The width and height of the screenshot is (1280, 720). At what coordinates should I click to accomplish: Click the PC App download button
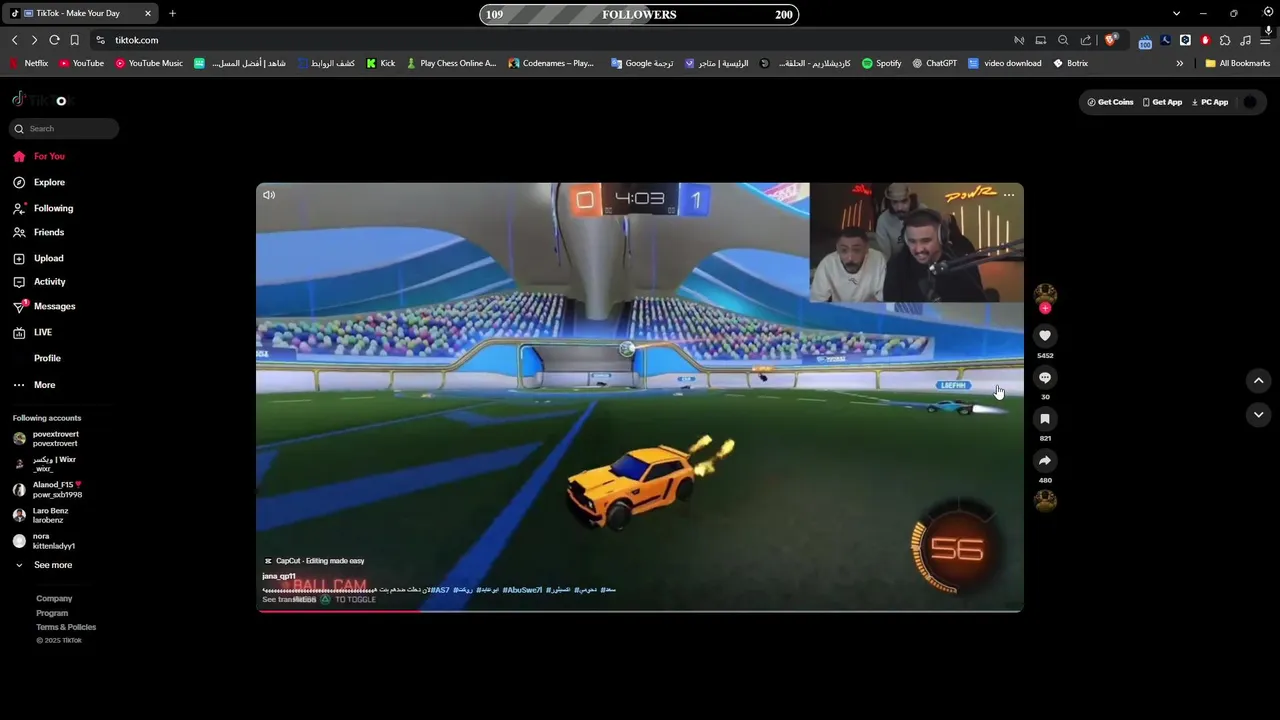[1210, 102]
